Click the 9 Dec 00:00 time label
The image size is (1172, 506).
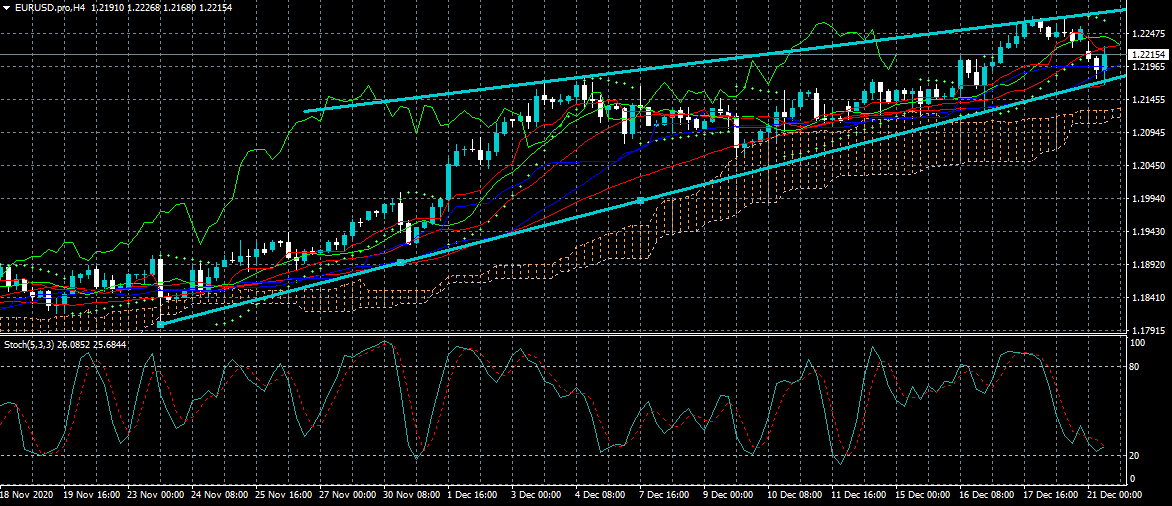[x=730, y=495]
